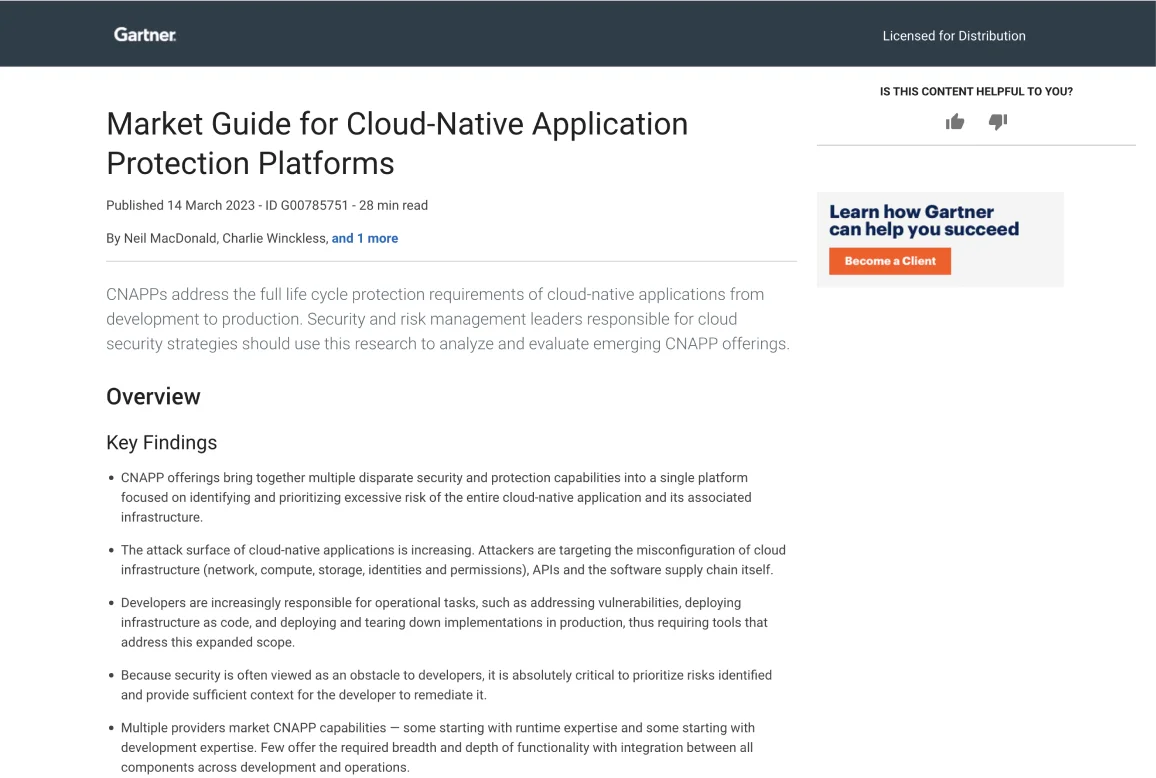Select the Overview section heading
This screenshot has width=1156, height=778.
click(153, 396)
